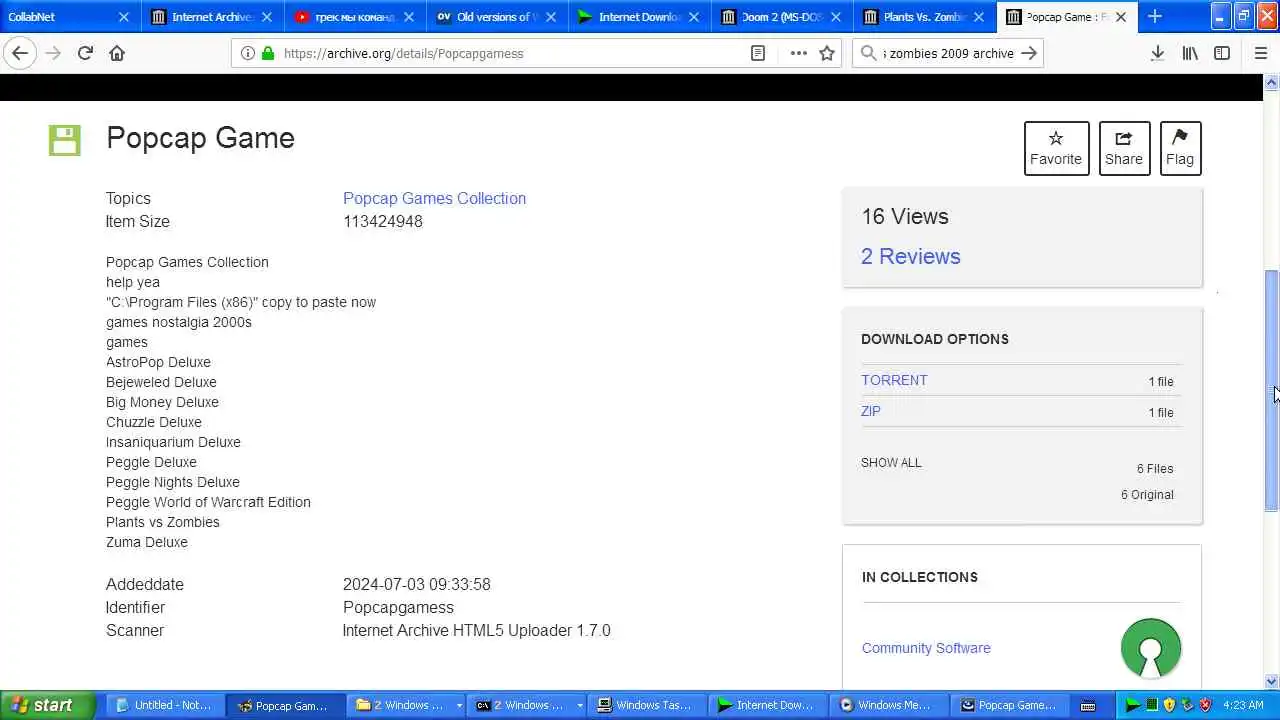Toggle reader view in address bar
The image size is (1280, 720).
pos(758,53)
